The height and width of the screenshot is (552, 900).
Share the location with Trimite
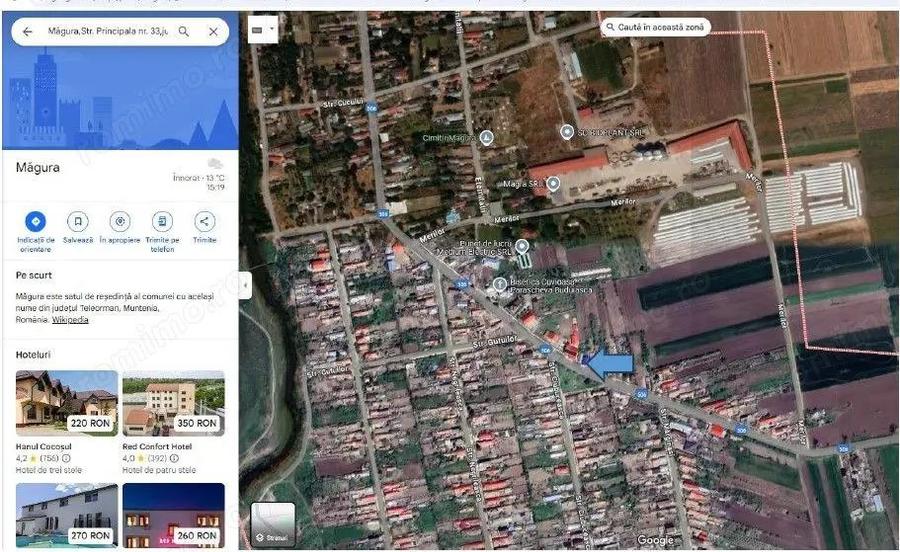(204, 222)
